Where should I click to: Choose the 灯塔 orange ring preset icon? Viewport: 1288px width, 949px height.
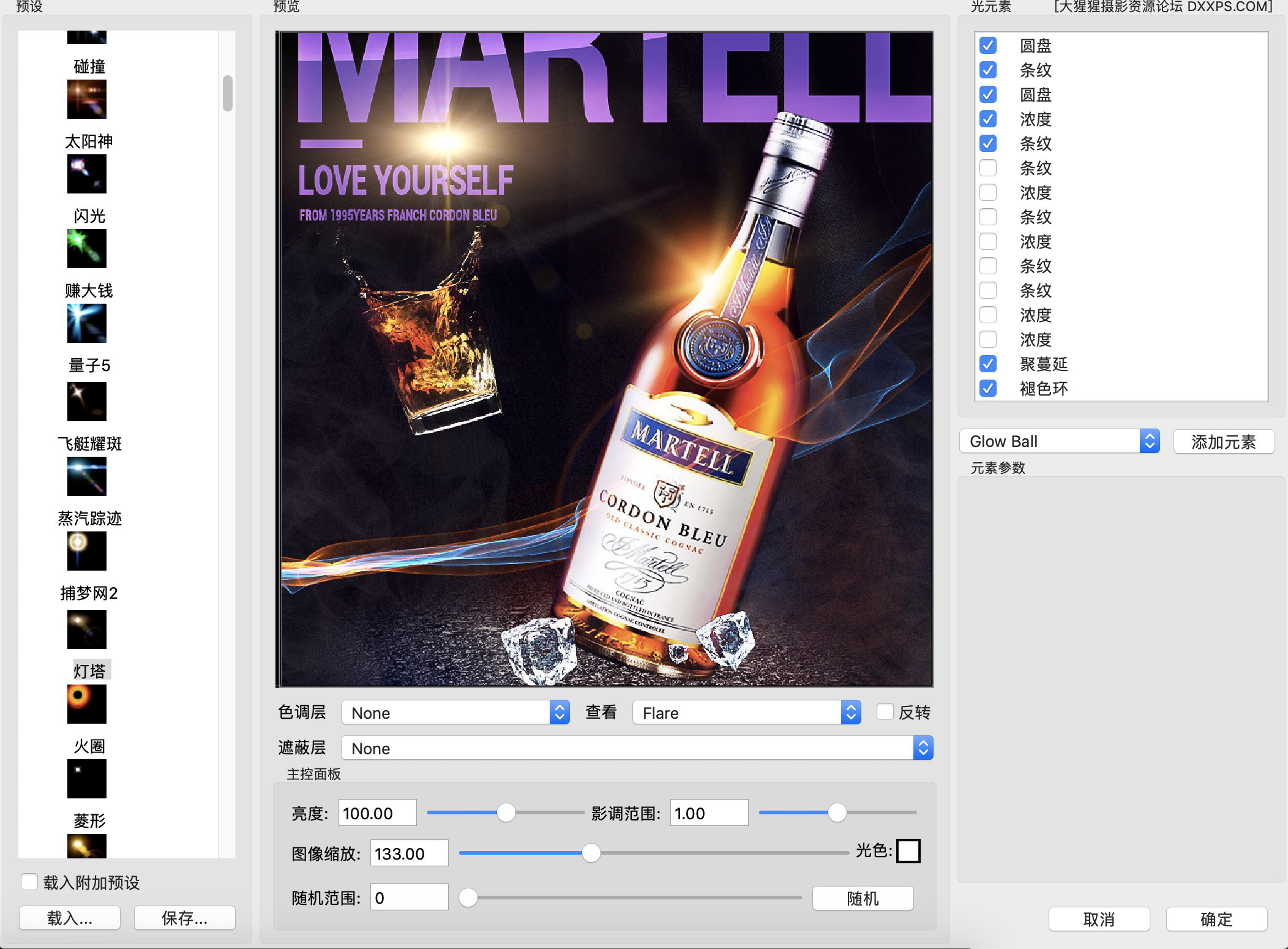(x=86, y=703)
